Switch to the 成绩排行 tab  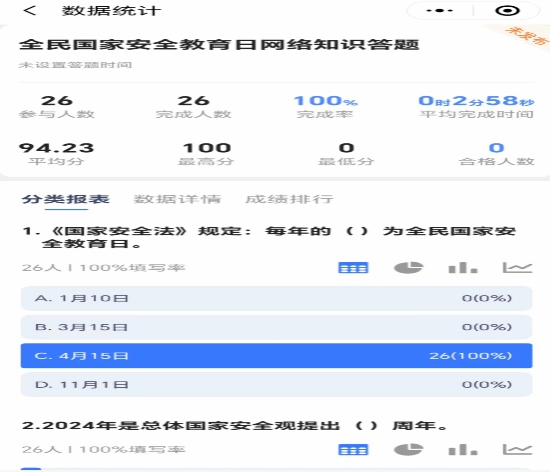pos(289,199)
